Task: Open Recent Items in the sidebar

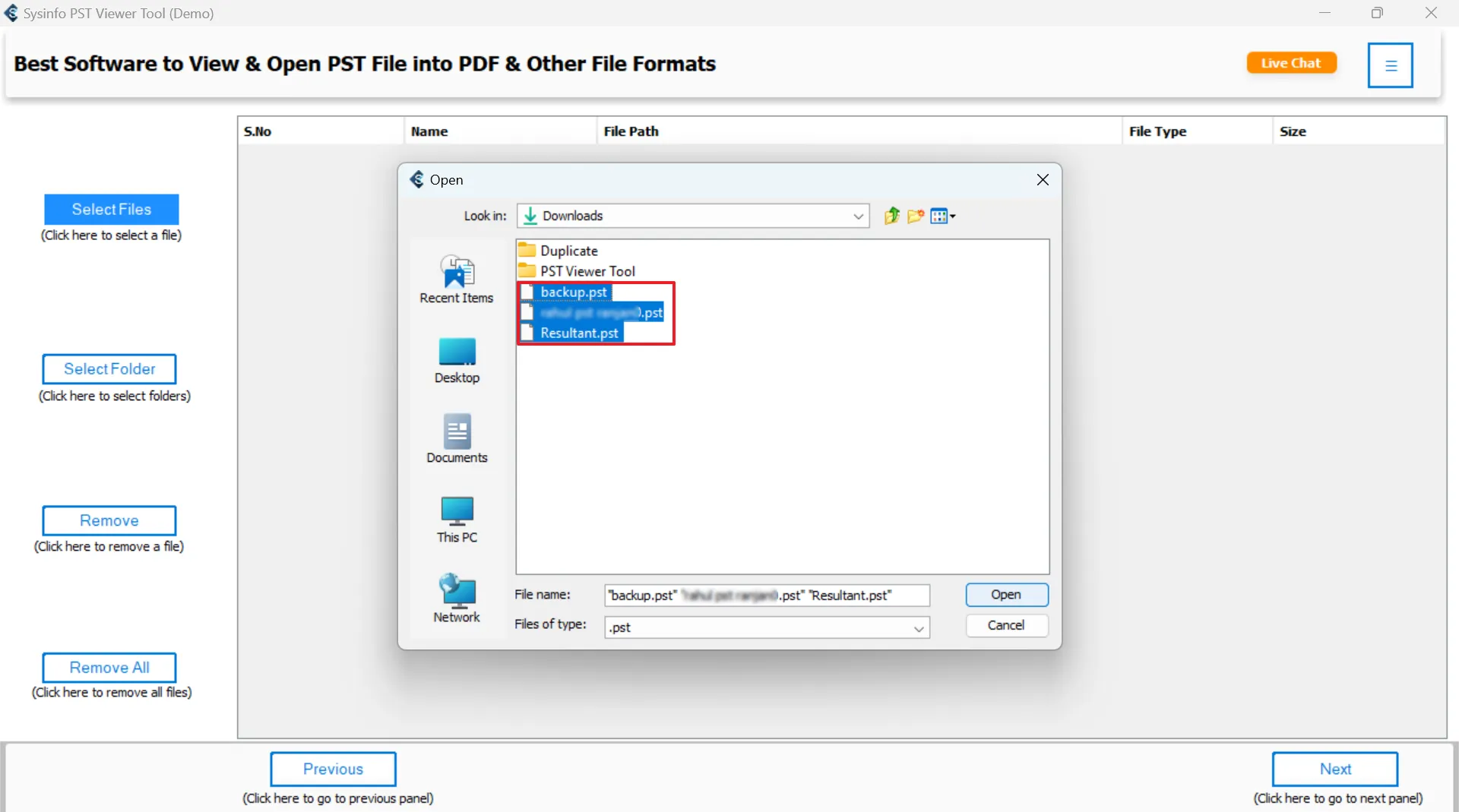Action: pyautogui.click(x=457, y=280)
